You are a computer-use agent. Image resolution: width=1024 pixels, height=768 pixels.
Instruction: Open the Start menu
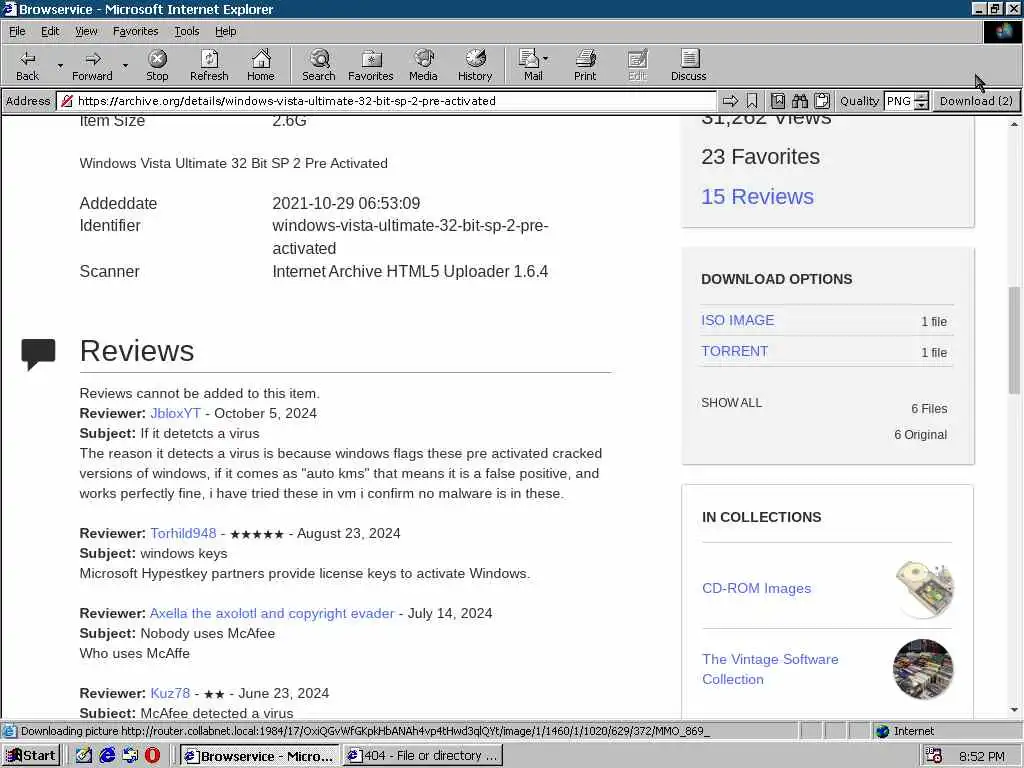pyautogui.click(x=31, y=756)
